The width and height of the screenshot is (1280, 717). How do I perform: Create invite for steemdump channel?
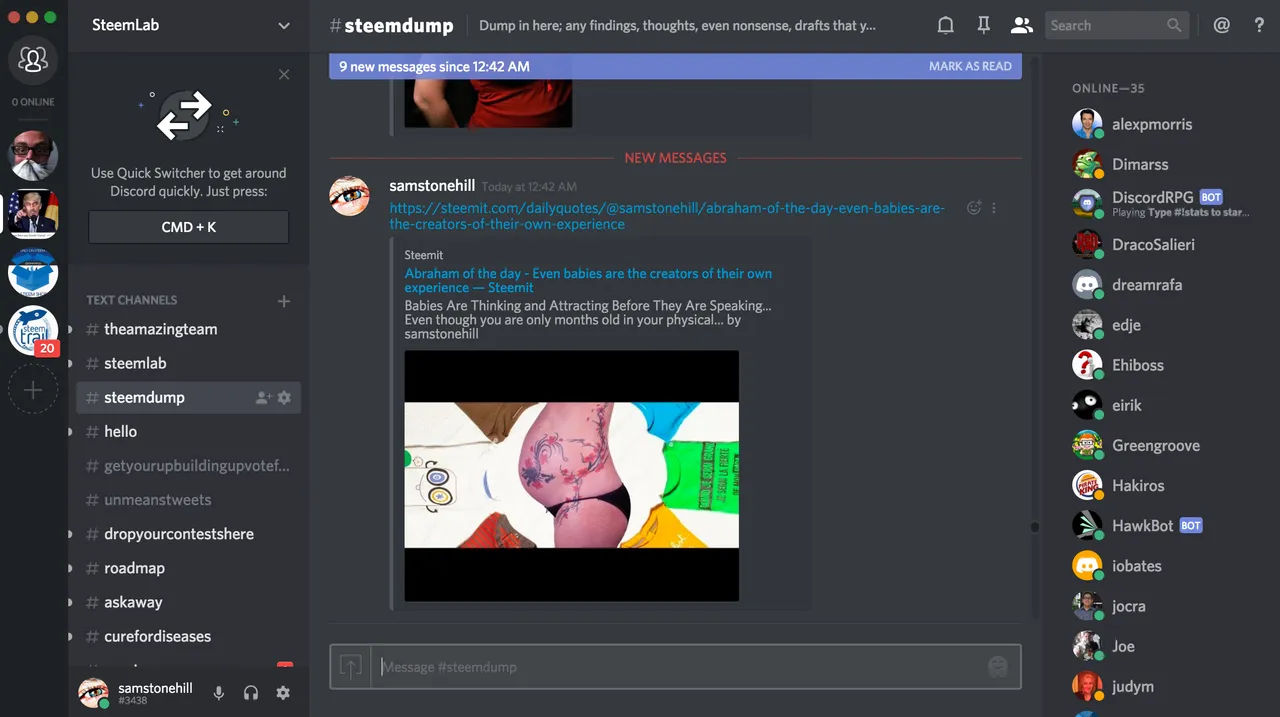263,397
